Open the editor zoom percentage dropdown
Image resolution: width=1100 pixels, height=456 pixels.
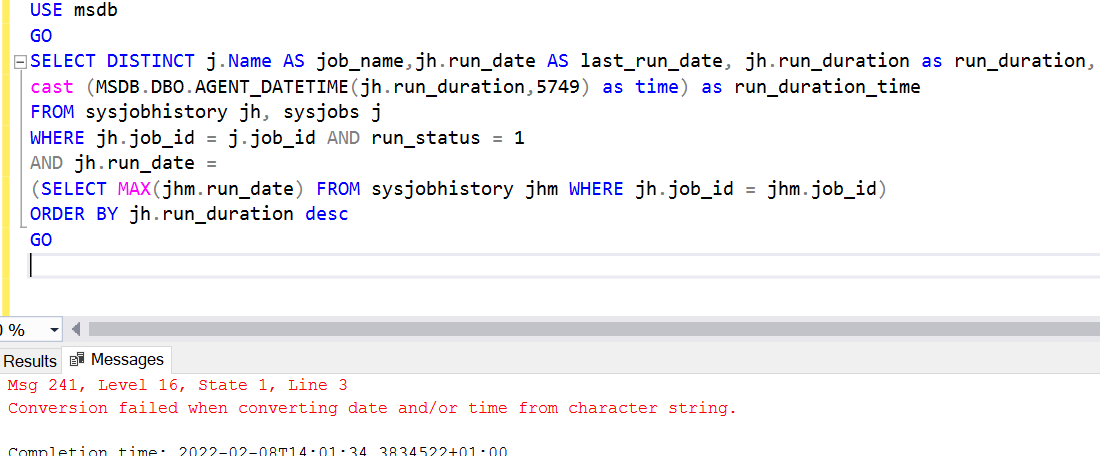click(x=53, y=329)
